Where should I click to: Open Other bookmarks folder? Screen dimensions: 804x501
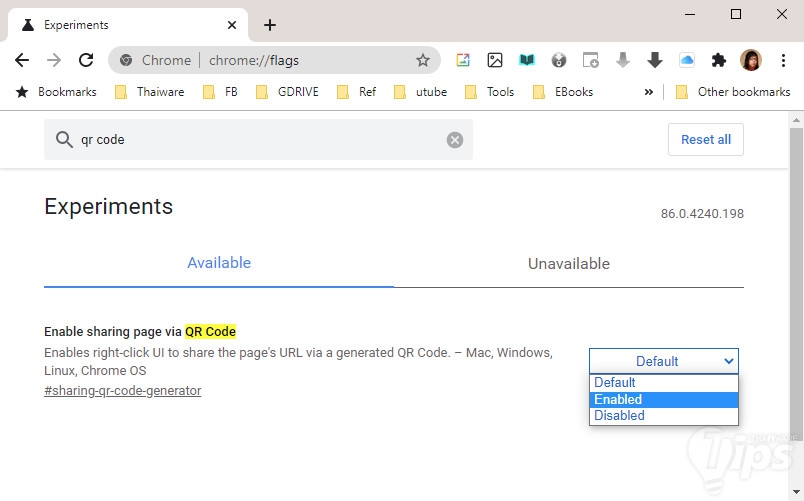click(733, 92)
